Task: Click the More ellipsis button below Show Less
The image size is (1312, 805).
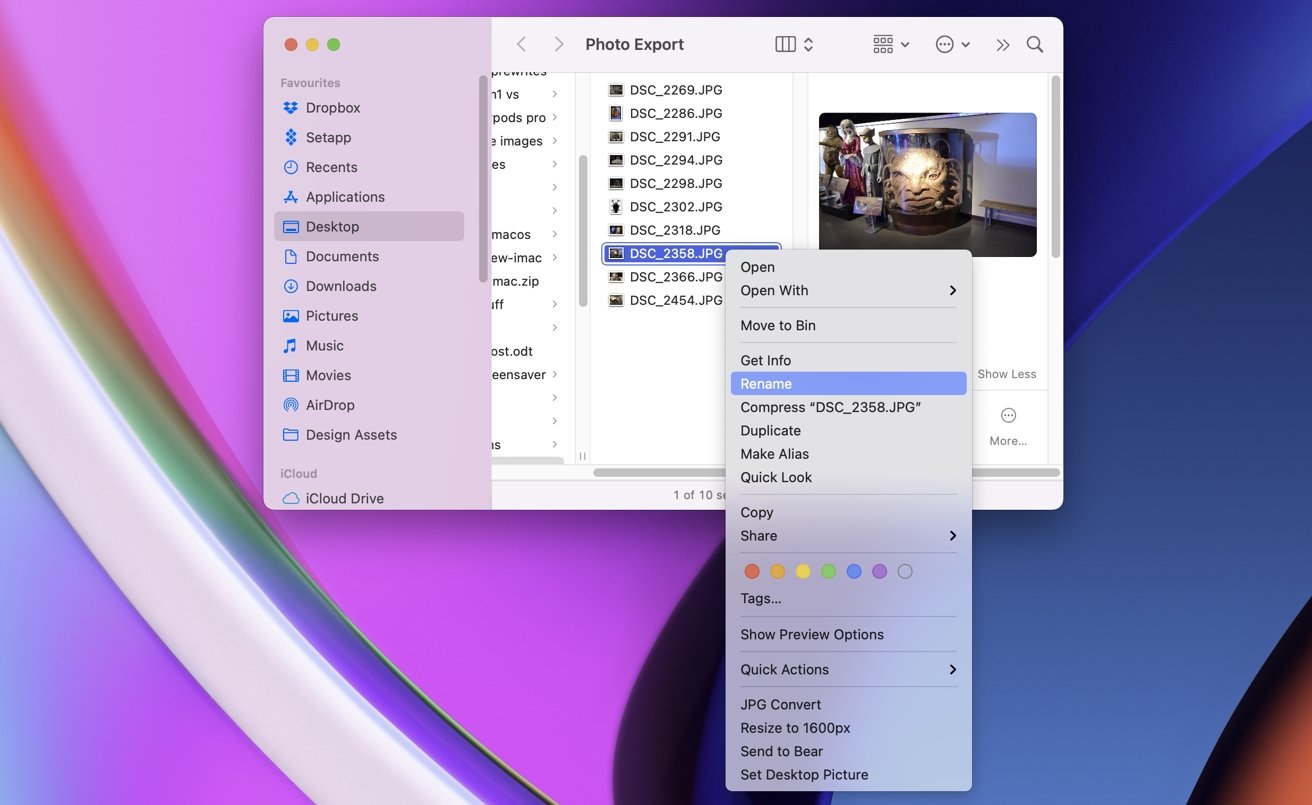Action: pyautogui.click(x=1007, y=414)
